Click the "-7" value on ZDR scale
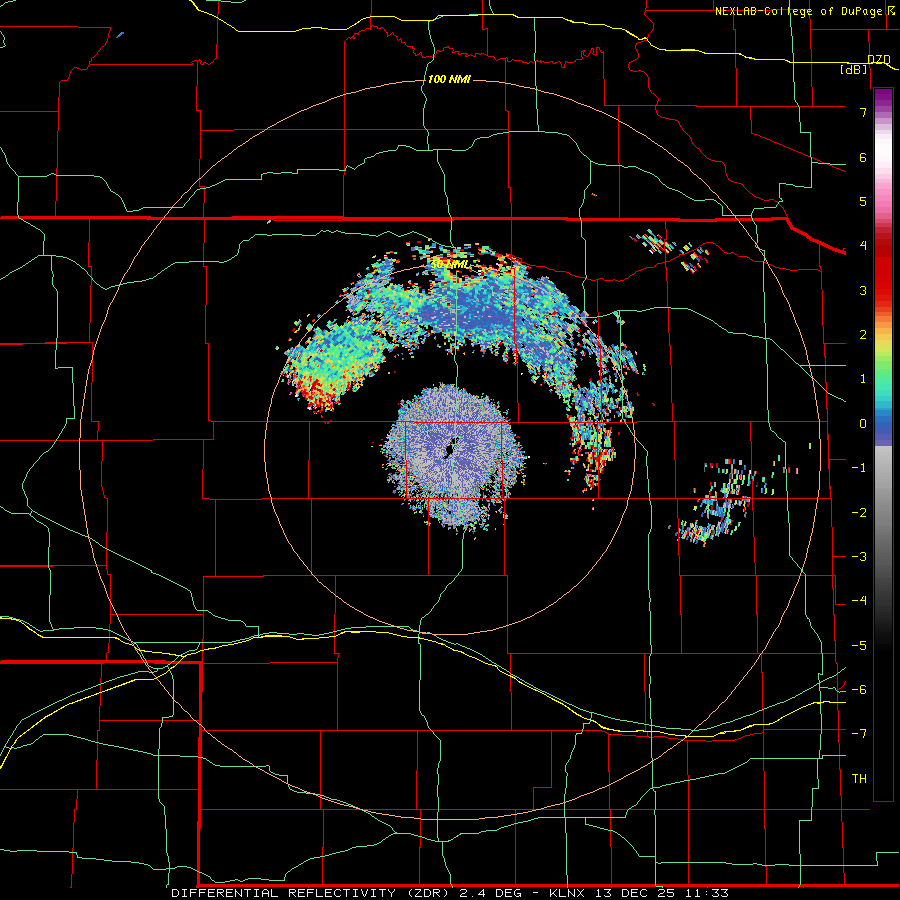 pyautogui.click(x=859, y=734)
